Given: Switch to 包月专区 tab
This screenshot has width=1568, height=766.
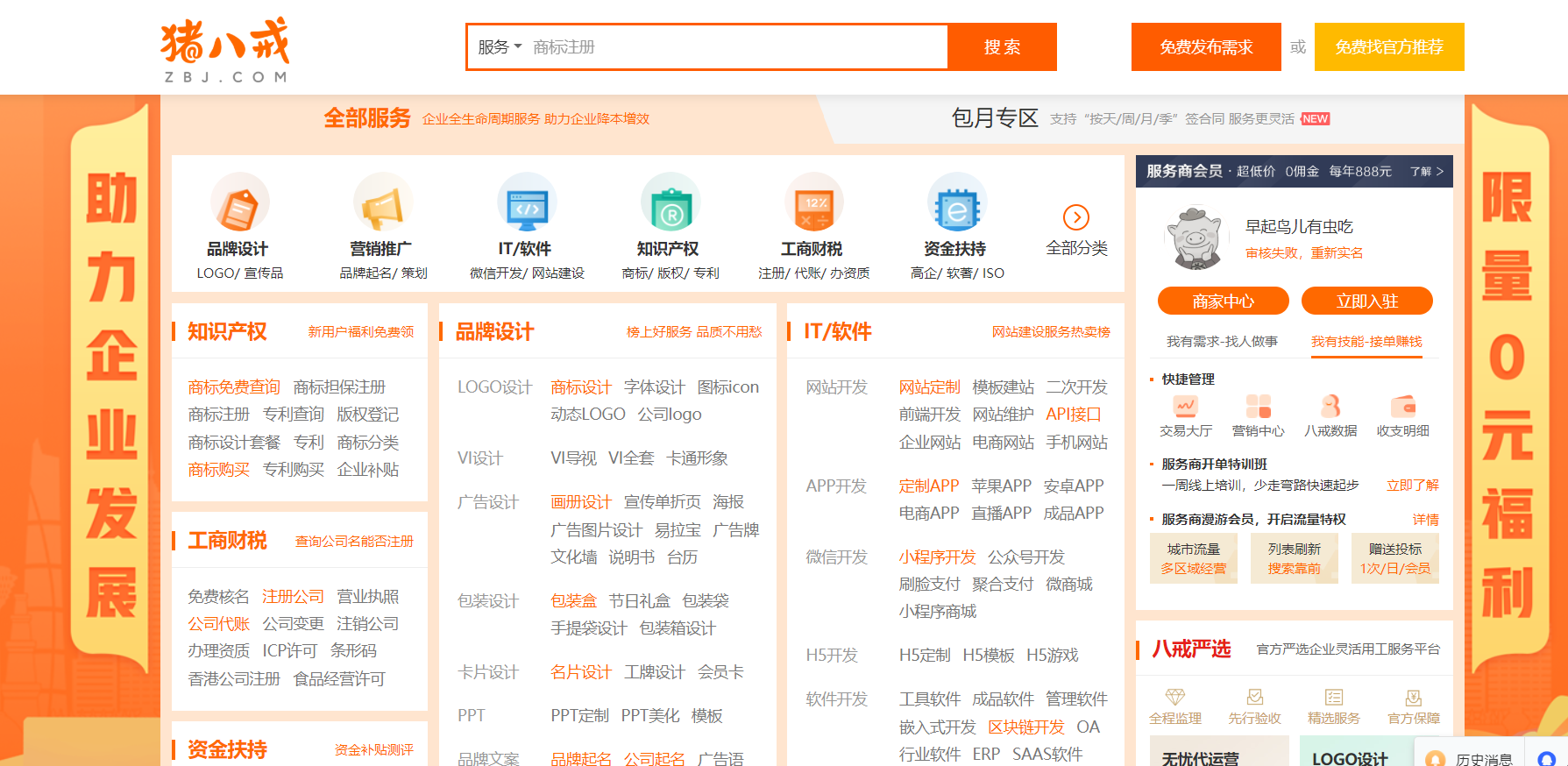Looking at the screenshot, I should click(x=995, y=118).
